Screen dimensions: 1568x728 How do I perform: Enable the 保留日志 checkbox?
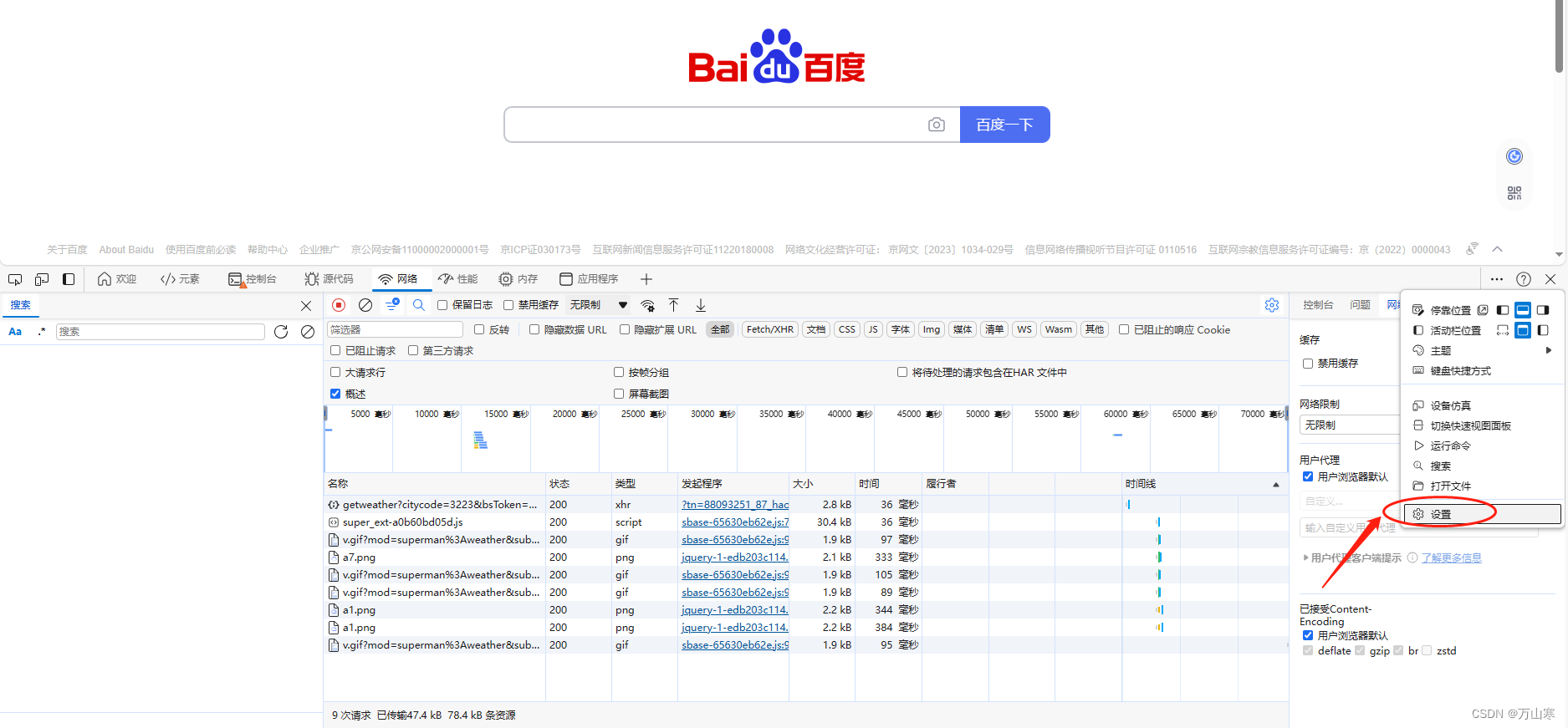pos(442,305)
